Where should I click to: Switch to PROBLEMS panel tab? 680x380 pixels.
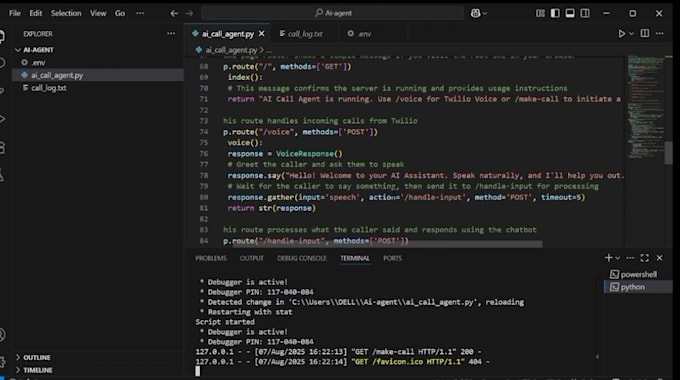[x=211, y=258]
